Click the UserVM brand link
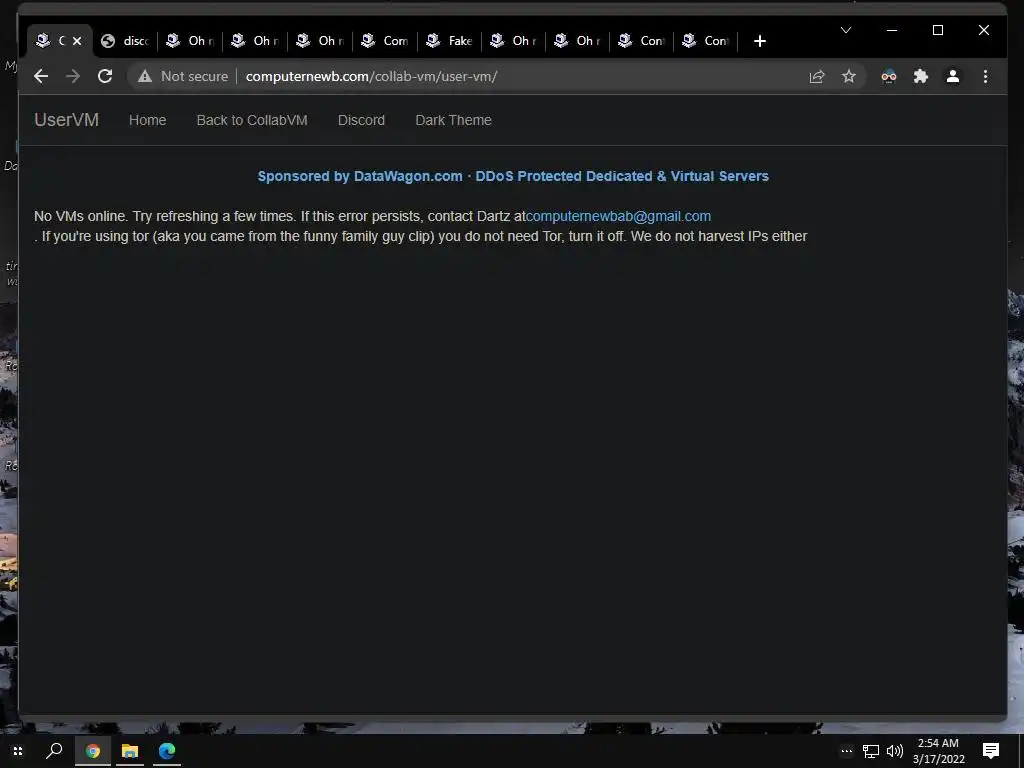This screenshot has width=1024, height=768. pyautogui.click(x=67, y=120)
